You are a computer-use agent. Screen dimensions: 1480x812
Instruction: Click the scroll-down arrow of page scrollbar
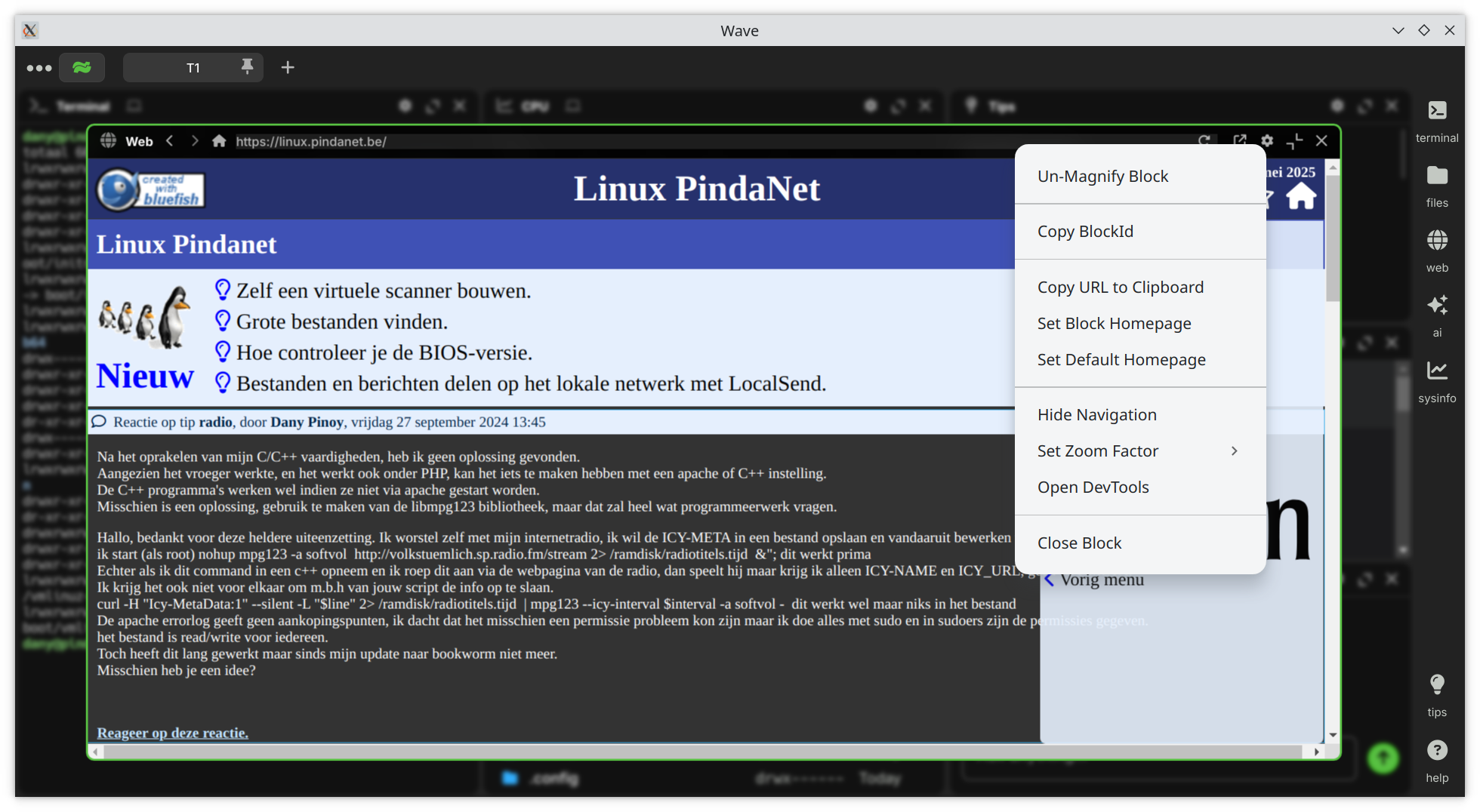1333,735
